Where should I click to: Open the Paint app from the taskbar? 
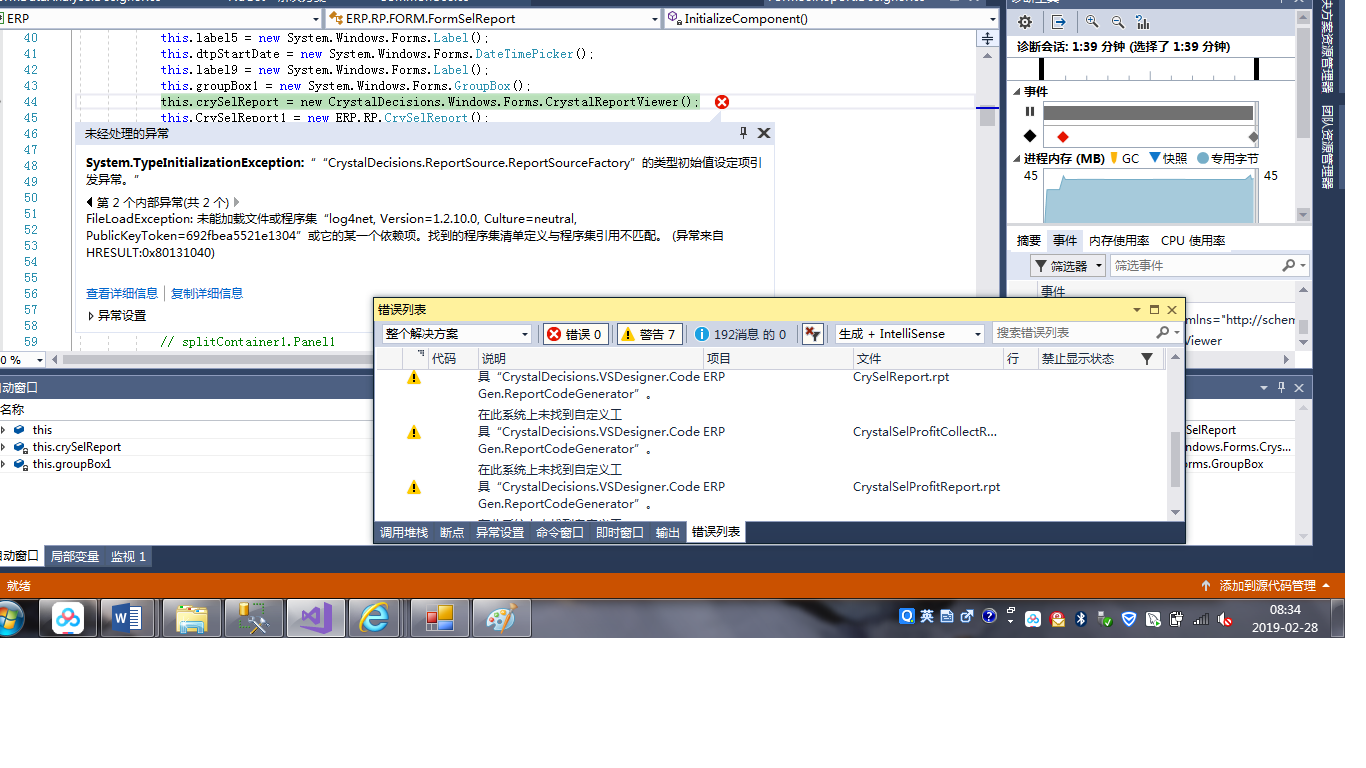point(501,619)
